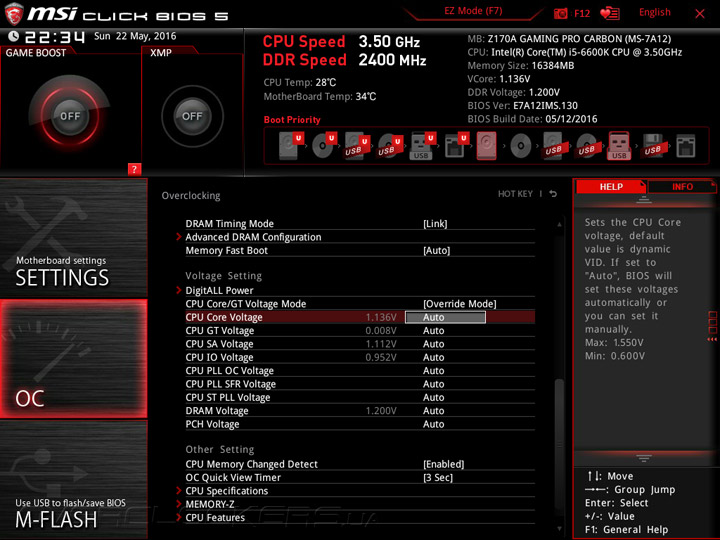Click the CPU GT Voltage Auto value
The image size is (720, 540).
(x=433, y=331)
